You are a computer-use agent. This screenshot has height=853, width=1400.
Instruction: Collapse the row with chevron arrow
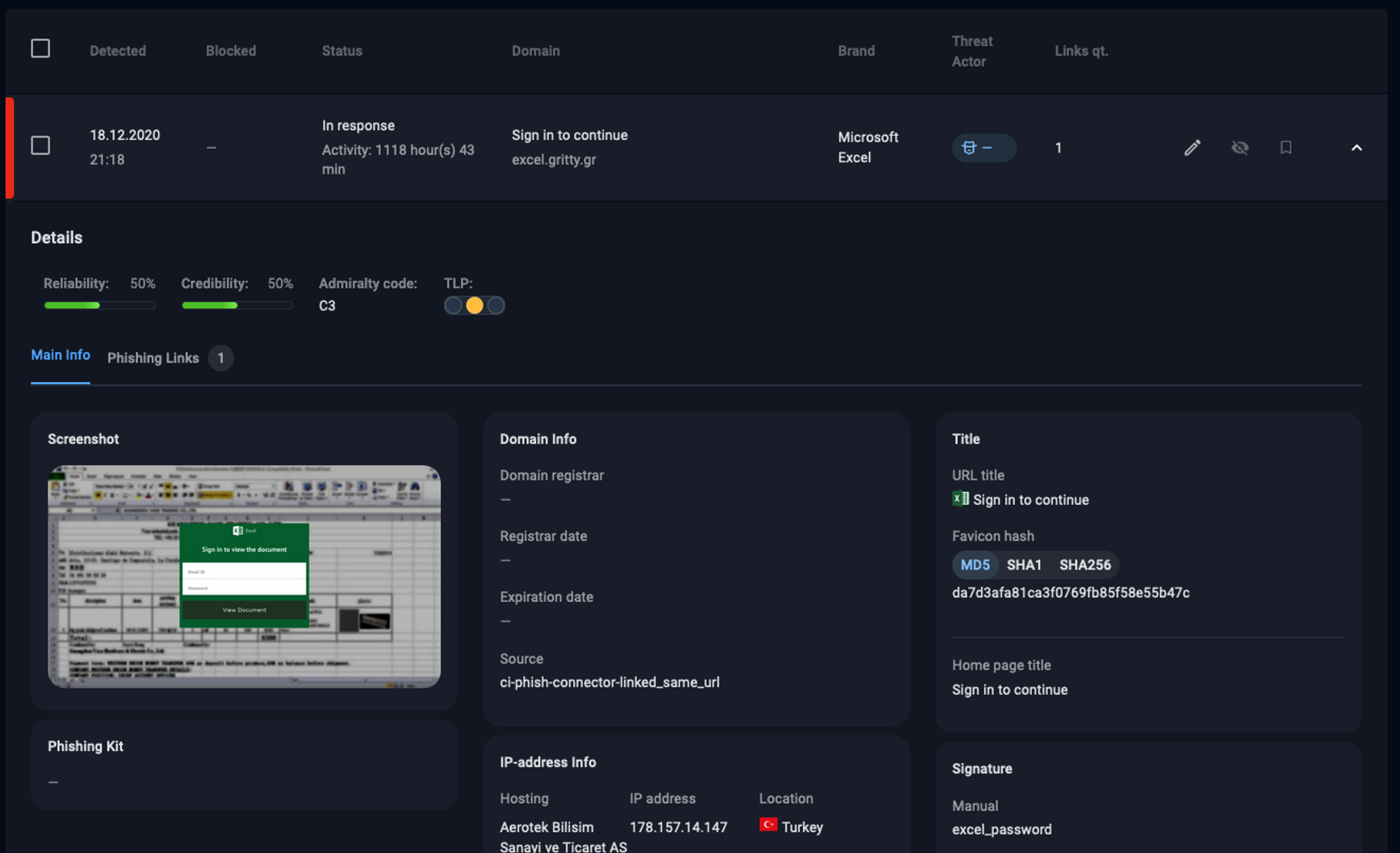[1356, 148]
